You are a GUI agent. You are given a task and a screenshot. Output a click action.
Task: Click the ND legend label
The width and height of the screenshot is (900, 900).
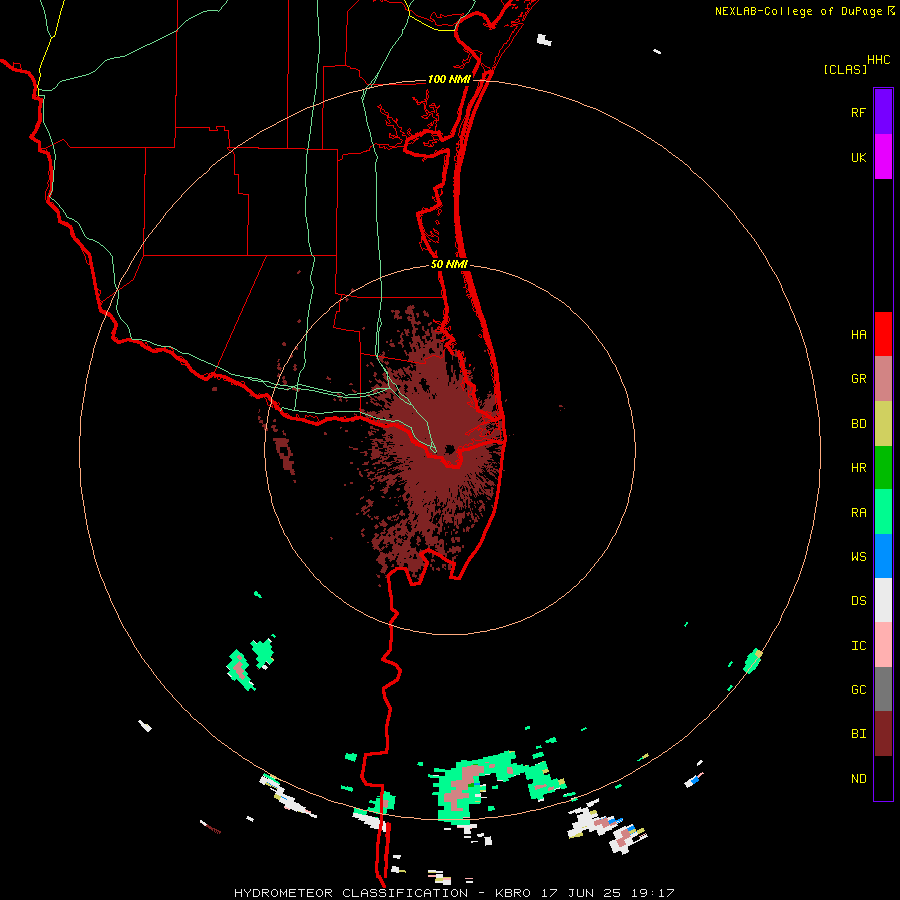point(858,779)
